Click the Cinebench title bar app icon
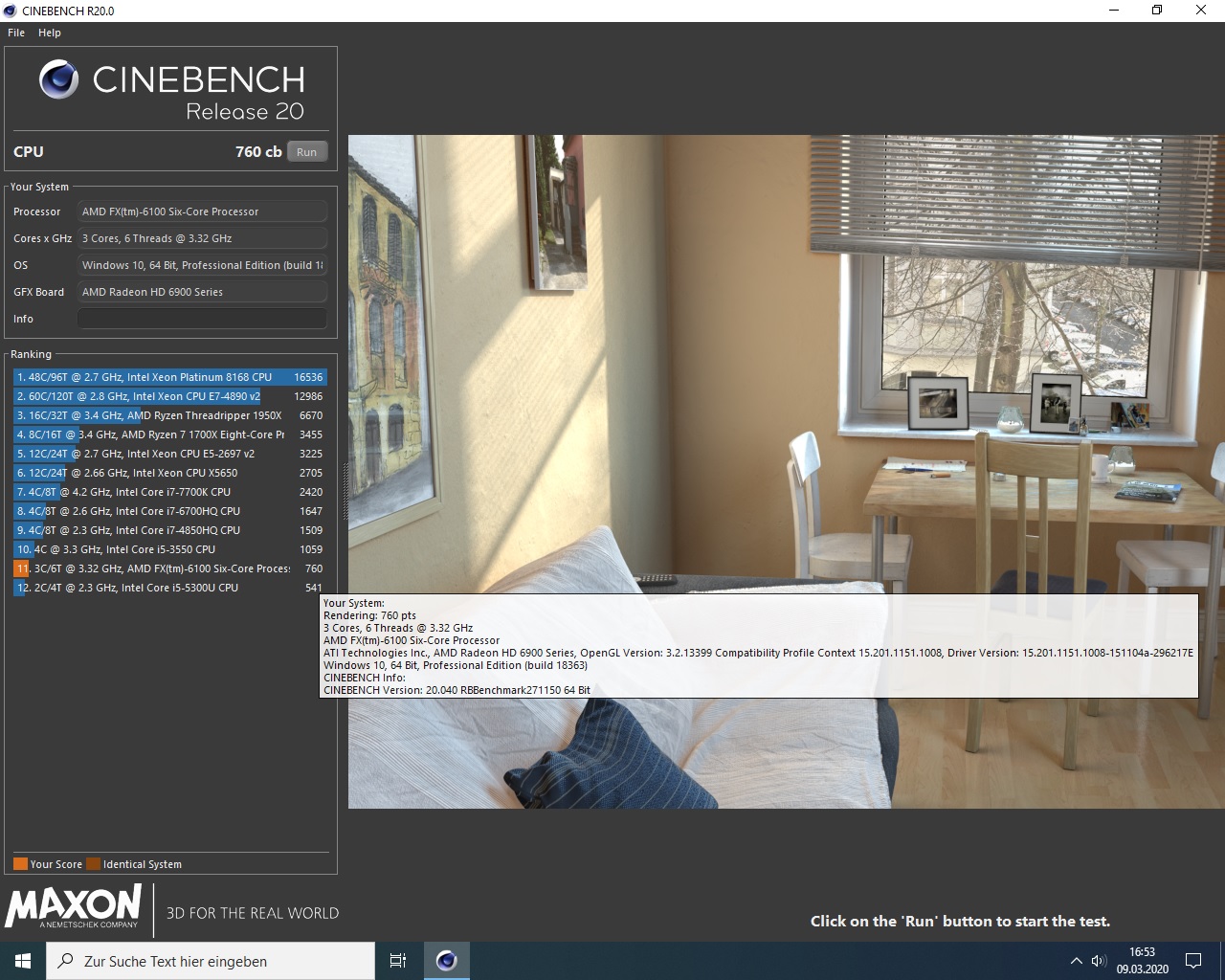Image resolution: width=1225 pixels, height=980 pixels. 11,11
